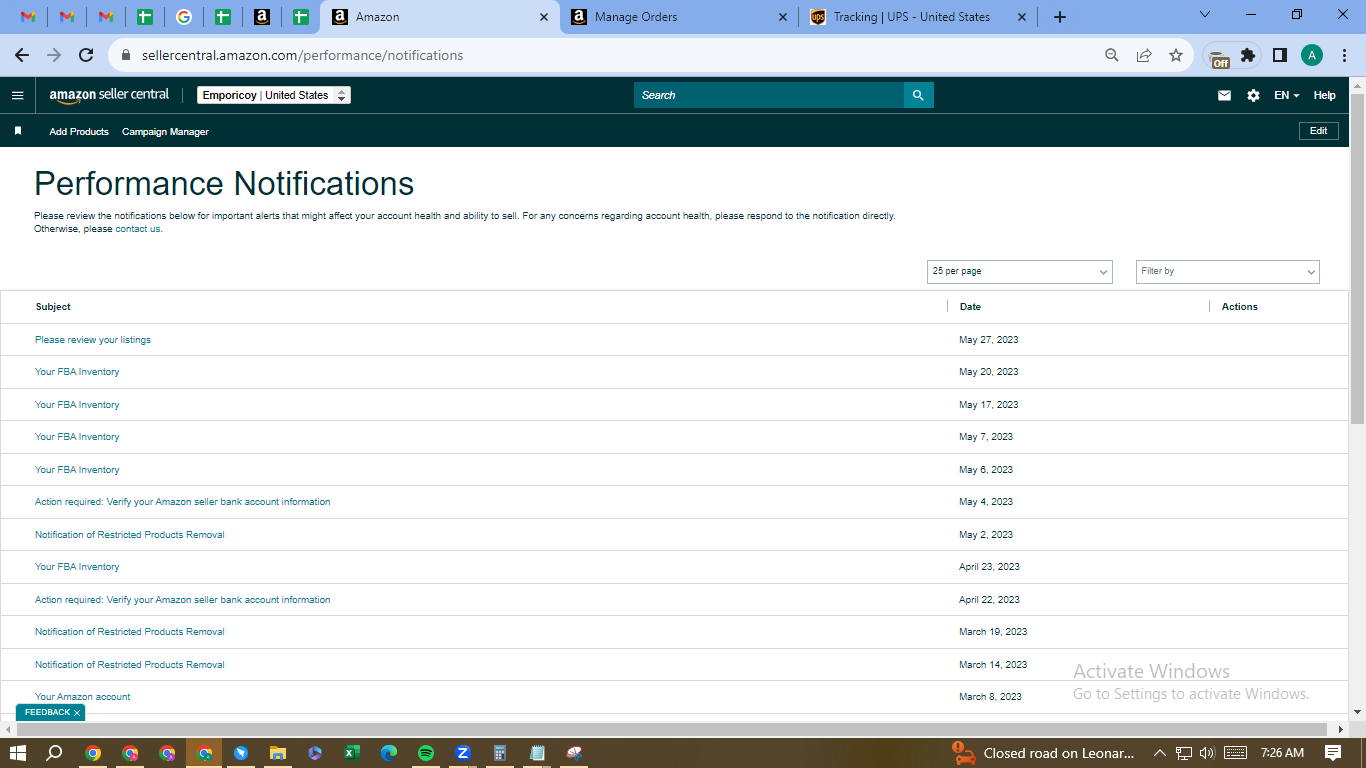
Task: Open the Chrome side panel
Action: click(1279, 55)
